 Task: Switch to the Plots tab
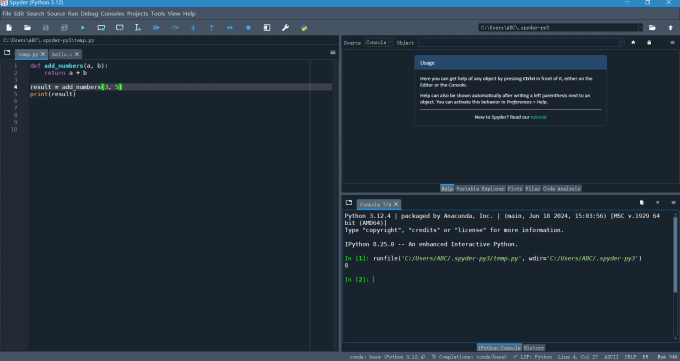coord(515,189)
